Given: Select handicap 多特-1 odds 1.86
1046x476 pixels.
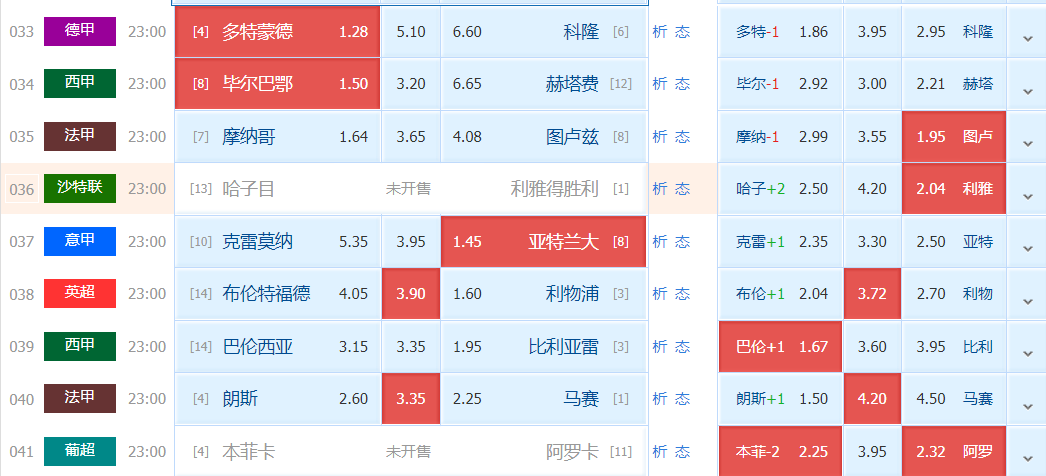Looking at the screenshot, I should [780, 31].
